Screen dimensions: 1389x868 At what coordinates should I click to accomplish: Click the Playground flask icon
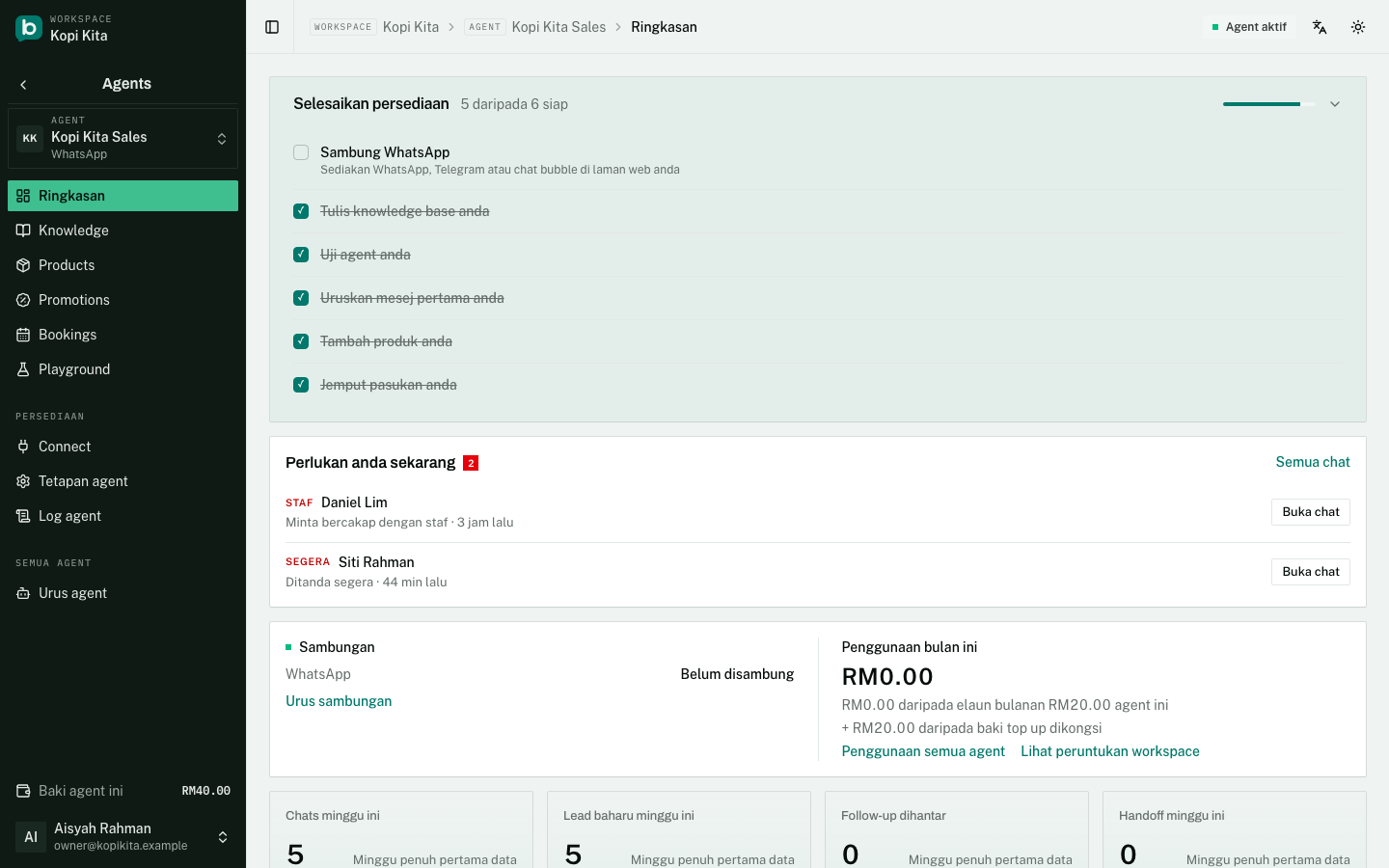[x=23, y=369]
